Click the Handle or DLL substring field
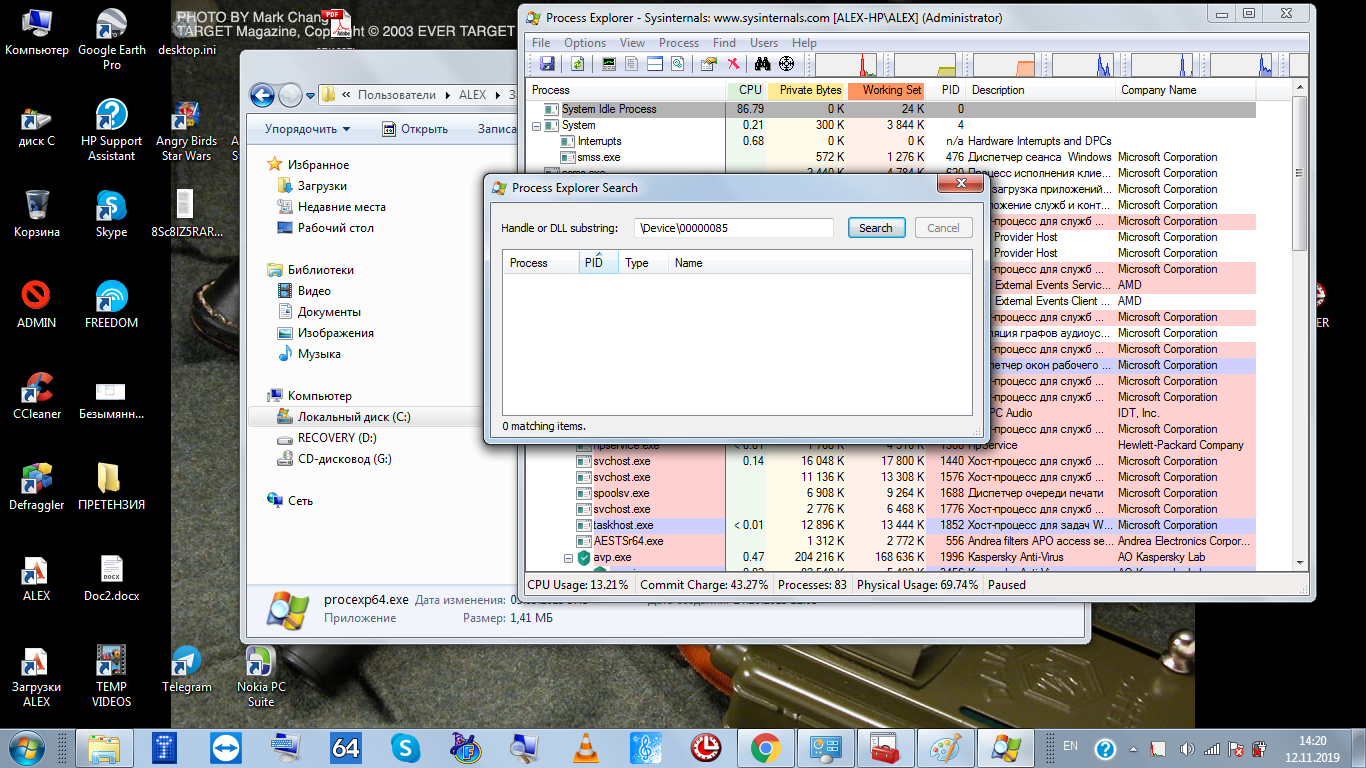 click(x=734, y=228)
